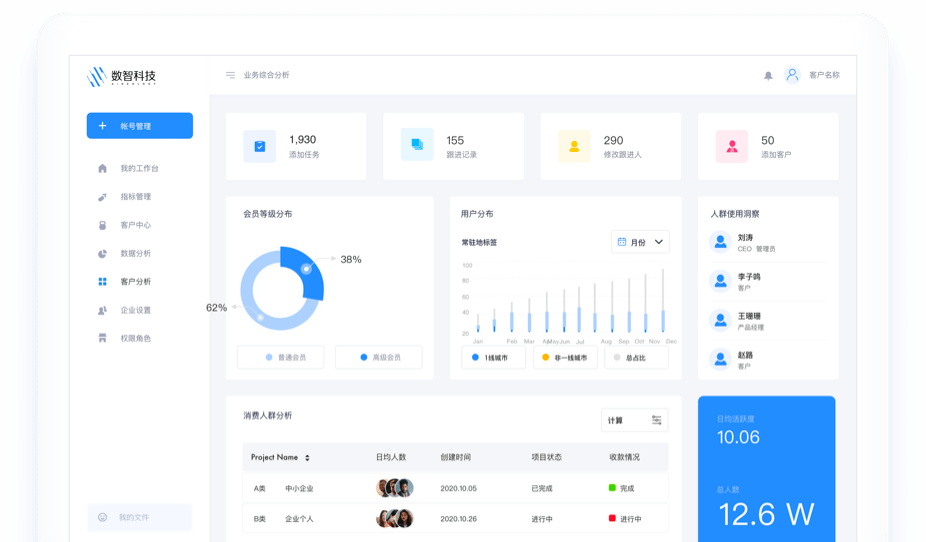Click the icon beside 权限角色
926x542 pixels.
(x=102, y=338)
